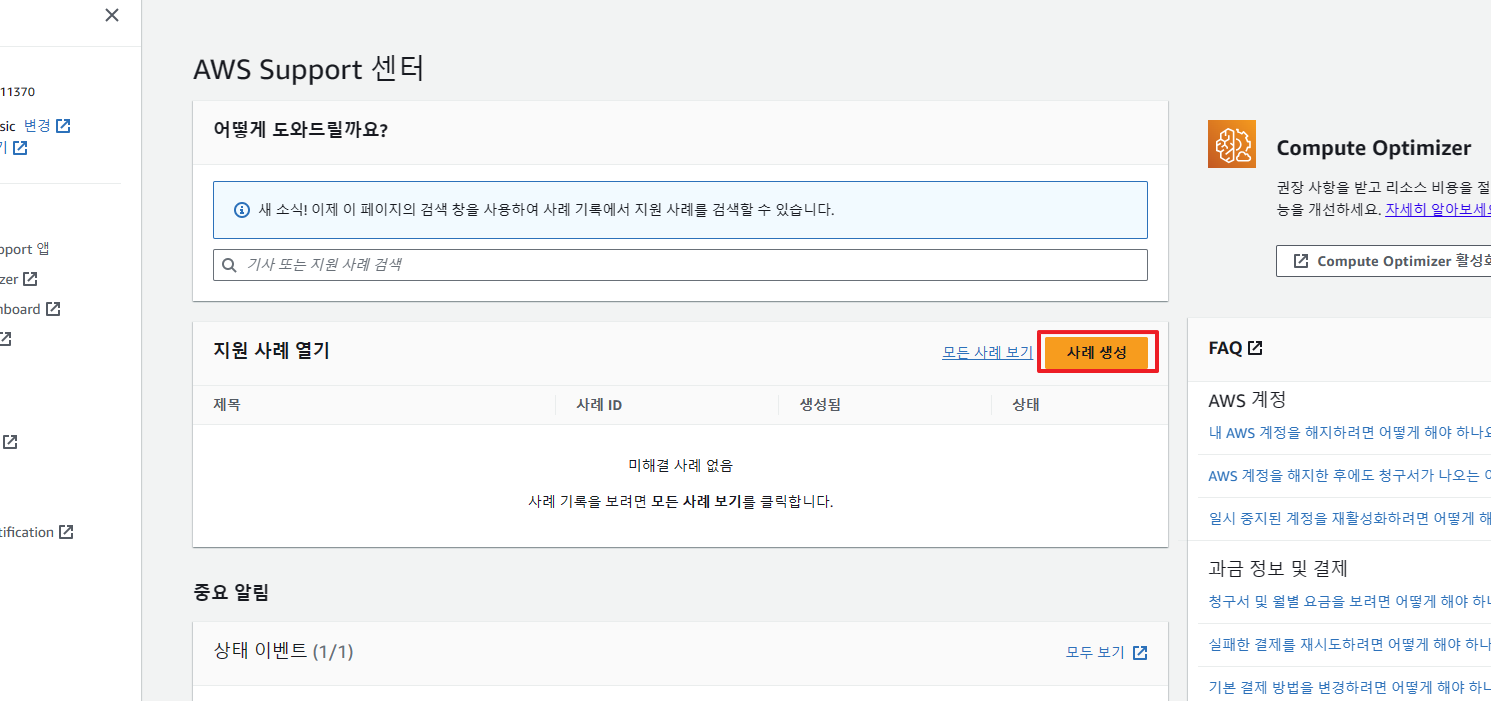Screen dimensions: 1491x701
Task: Open FAQ link 일시 중지된 계정을 재활성화하려면
Action: tap(1350, 518)
